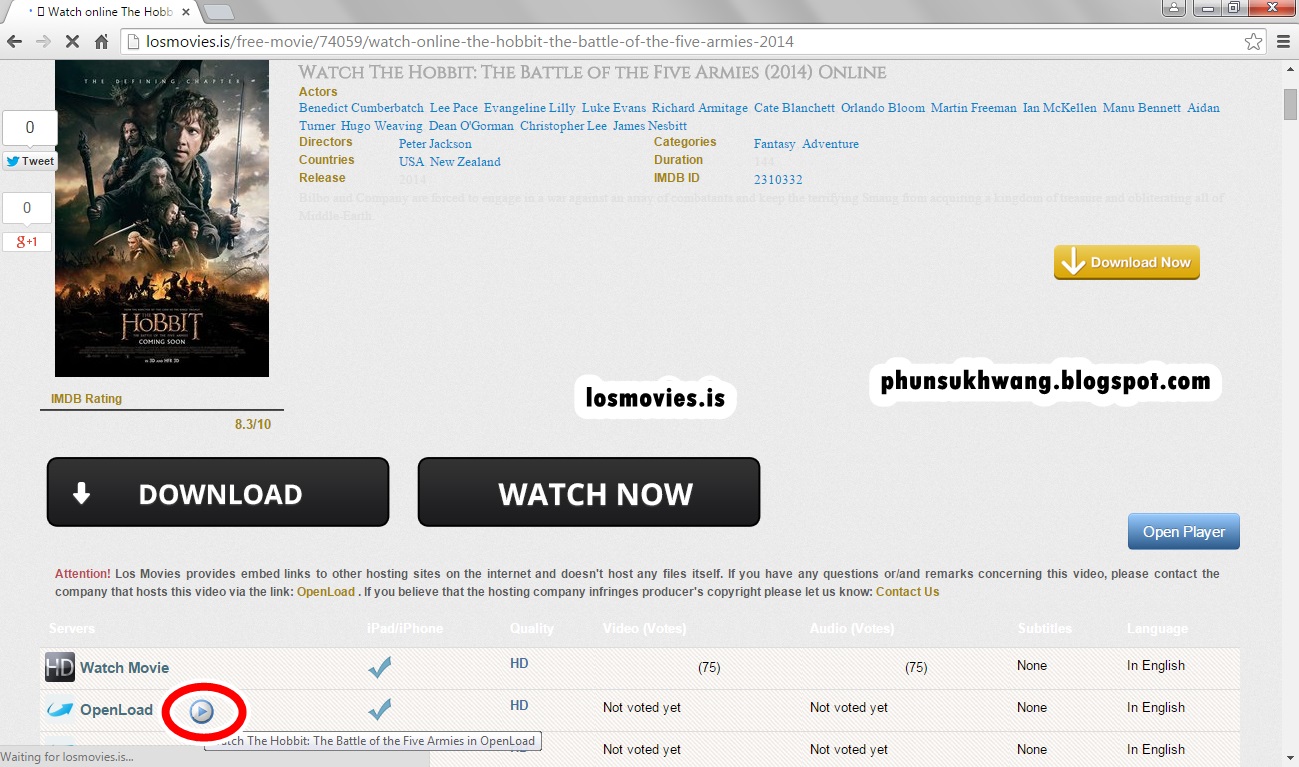Click the WATCH NOW button
Viewport: 1299px width, 767px height.
coord(589,492)
